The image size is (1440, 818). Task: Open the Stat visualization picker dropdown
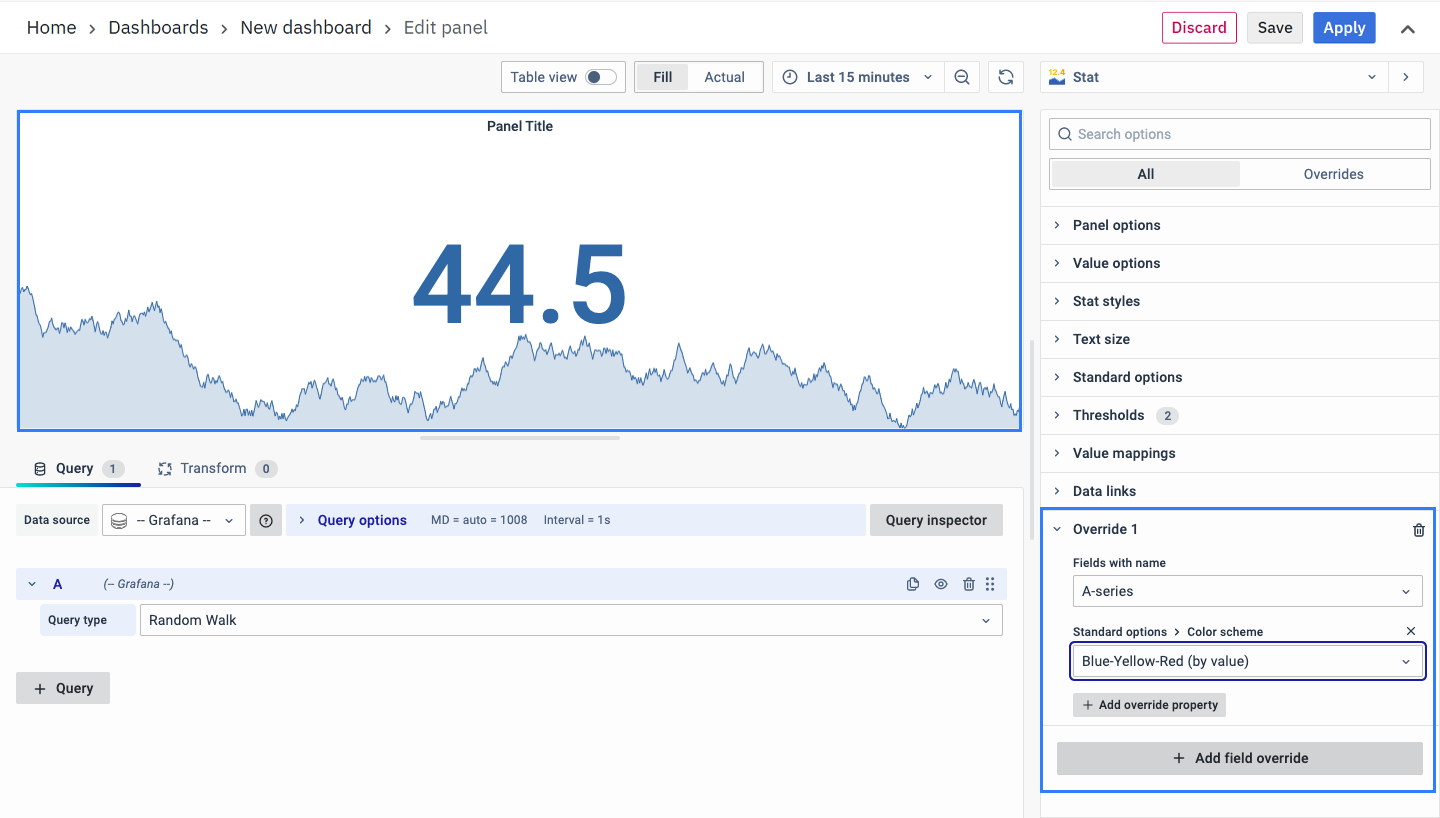pyautogui.click(x=1214, y=77)
